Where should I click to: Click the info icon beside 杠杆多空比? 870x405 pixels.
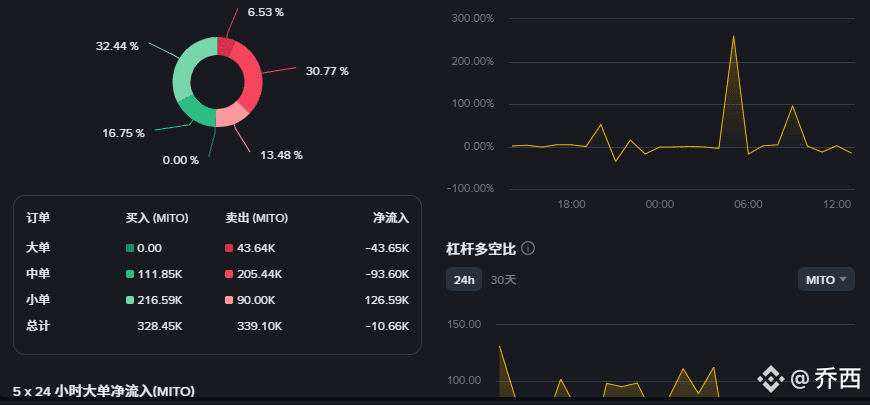coord(528,248)
